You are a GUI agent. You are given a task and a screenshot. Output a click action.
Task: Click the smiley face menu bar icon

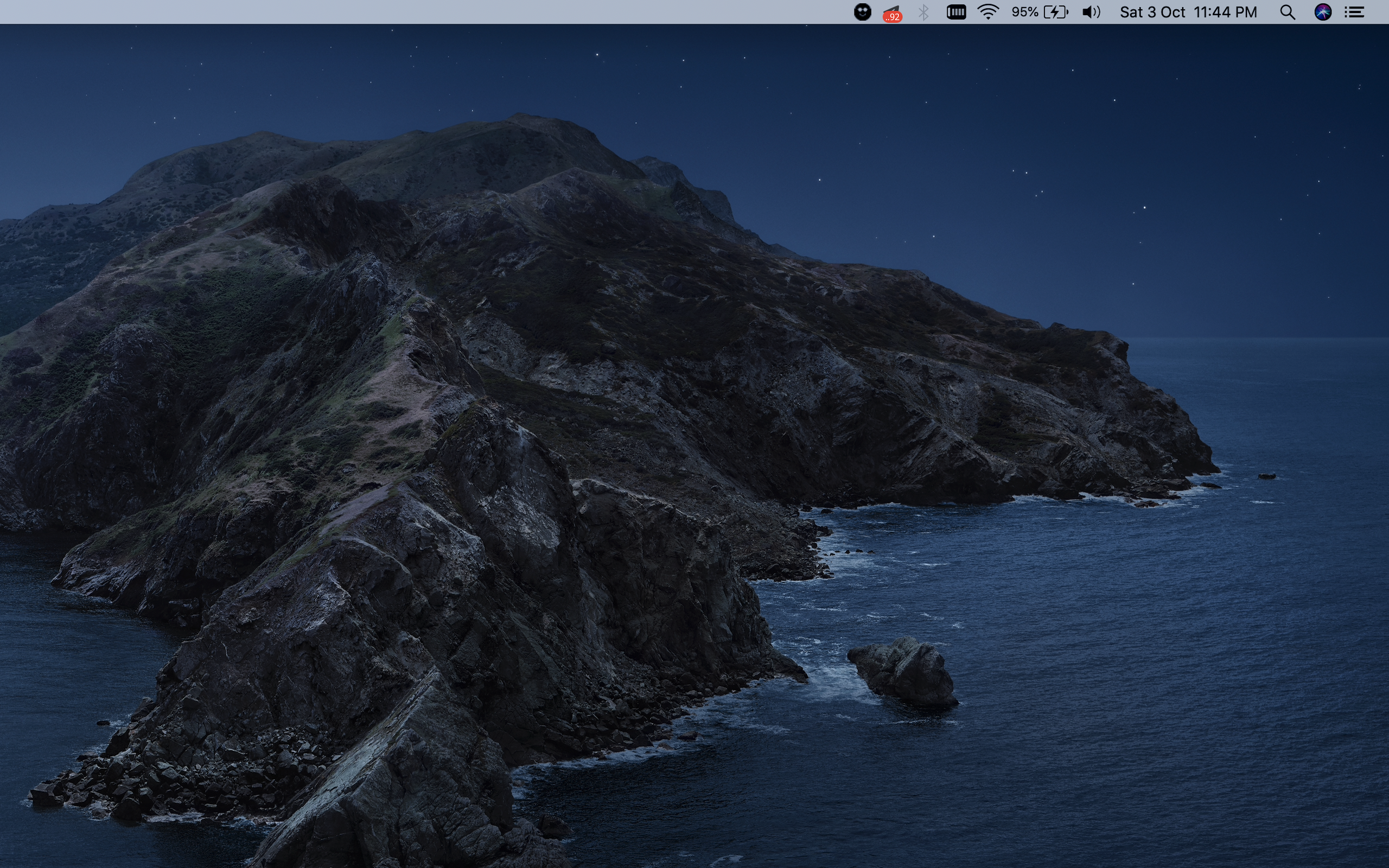click(862, 12)
